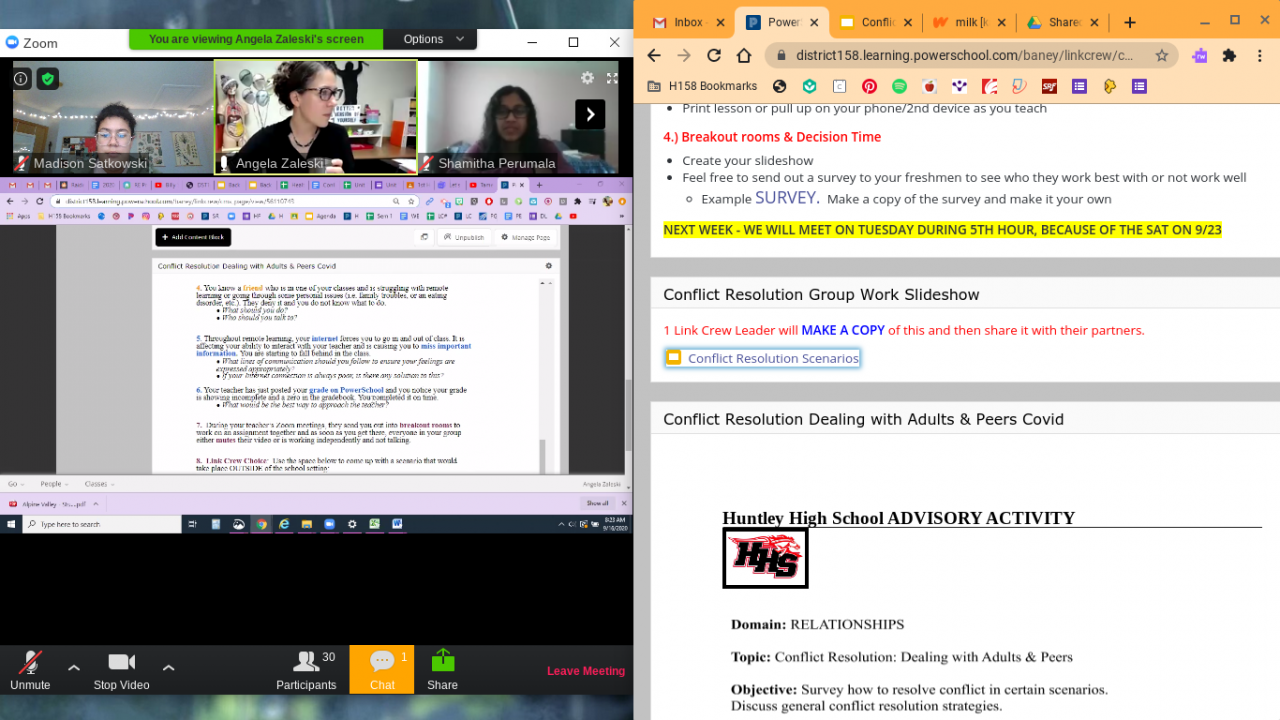Unmute the microphone in Zoom
This screenshot has width=1280, height=720.
tap(30, 670)
